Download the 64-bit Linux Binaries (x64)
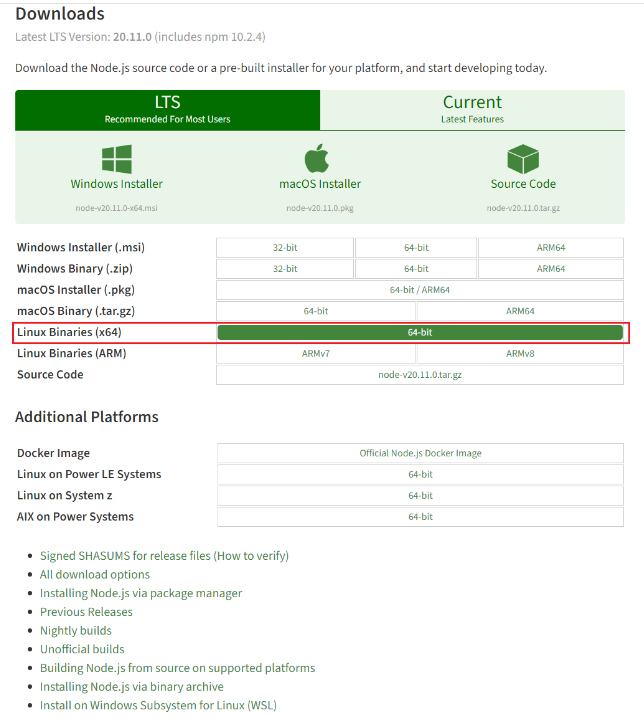 pyautogui.click(x=420, y=332)
